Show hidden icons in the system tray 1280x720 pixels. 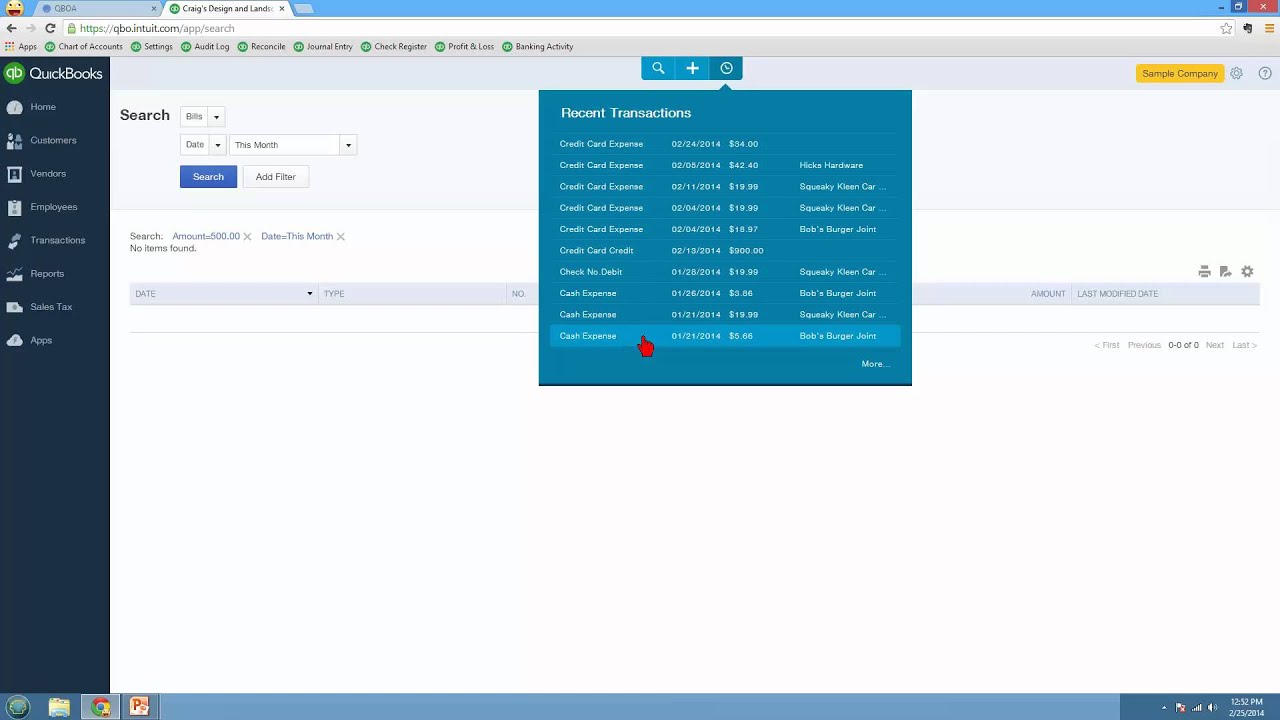1164,708
